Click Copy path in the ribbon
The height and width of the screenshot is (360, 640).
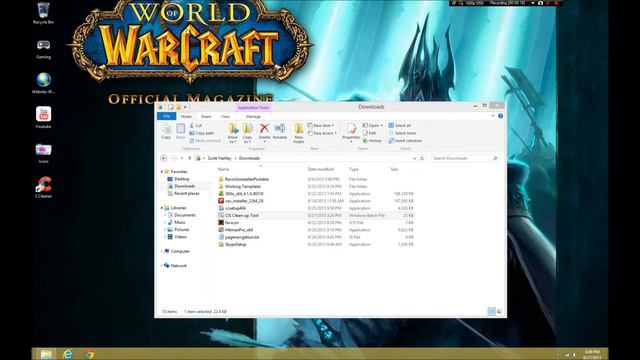(x=202, y=133)
